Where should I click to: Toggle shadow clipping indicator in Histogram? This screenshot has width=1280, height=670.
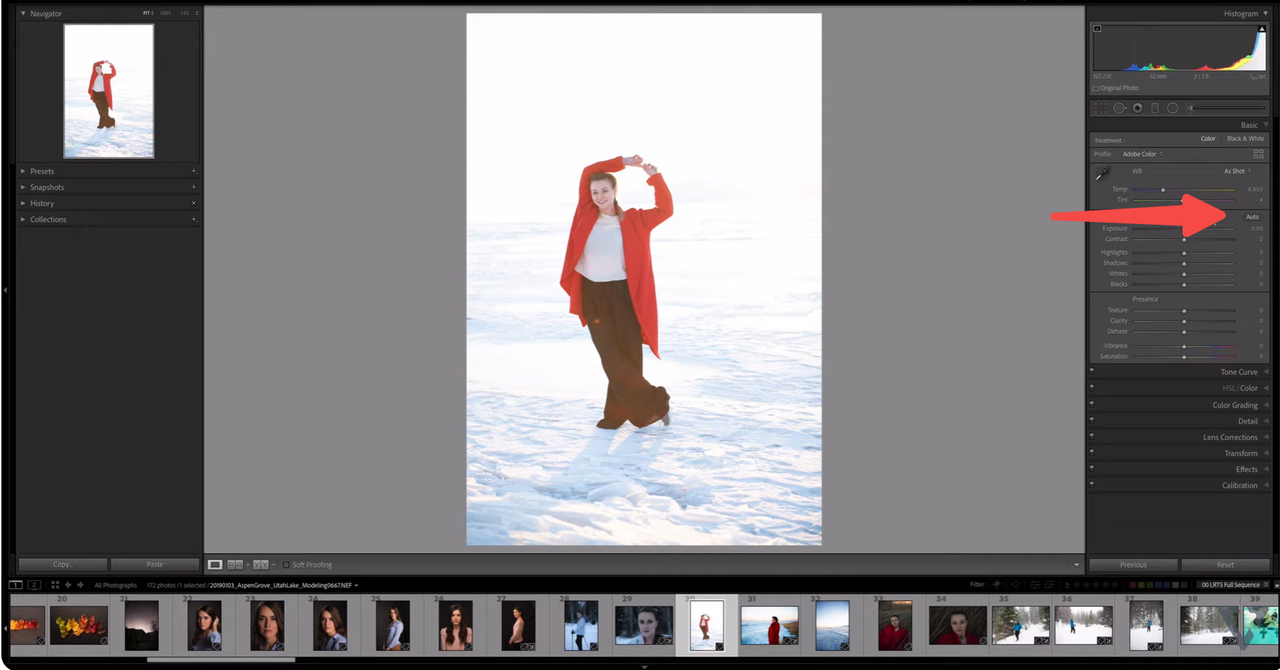[1097, 29]
